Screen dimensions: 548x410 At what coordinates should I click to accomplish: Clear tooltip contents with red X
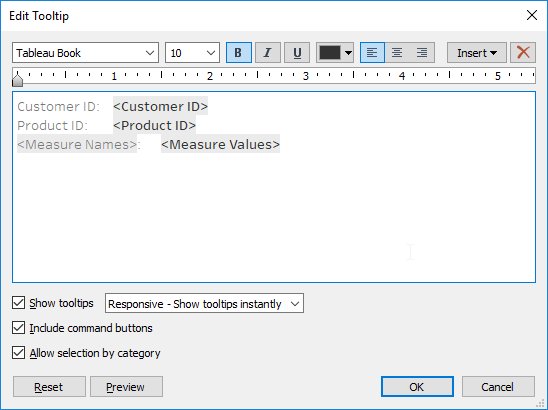(x=523, y=53)
